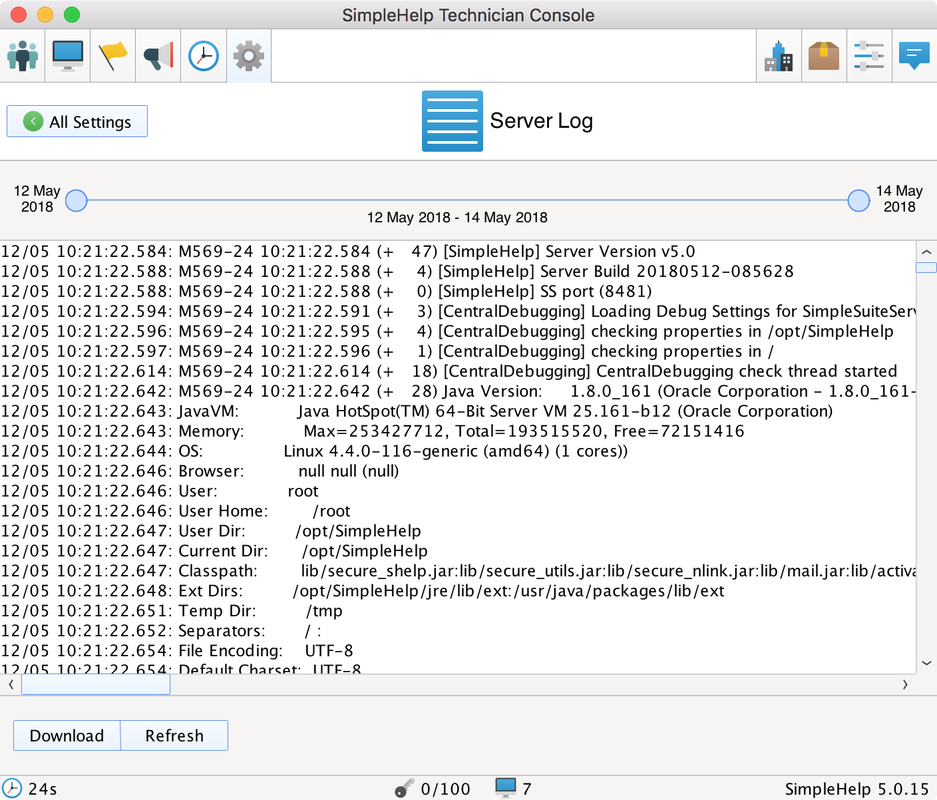Click the '12 May 2018 - 14 May 2018' range label
This screenshot has width=937, height=800.
point(457,217)
